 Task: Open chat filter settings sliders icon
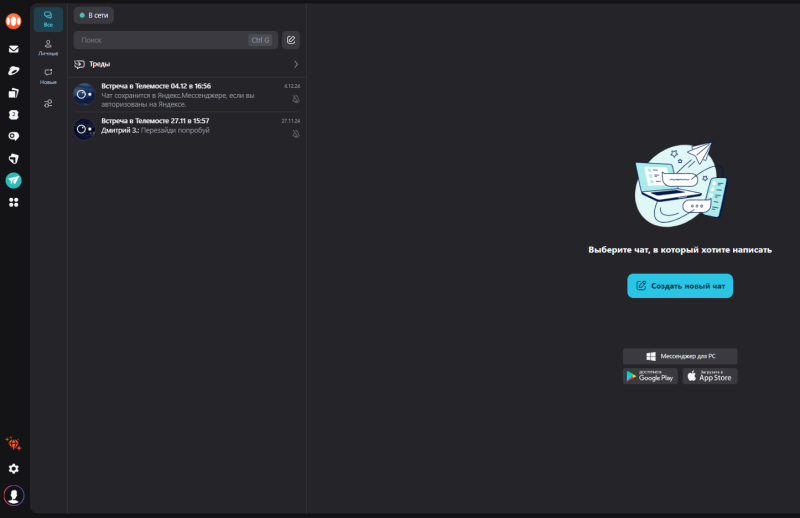[48, 103]
